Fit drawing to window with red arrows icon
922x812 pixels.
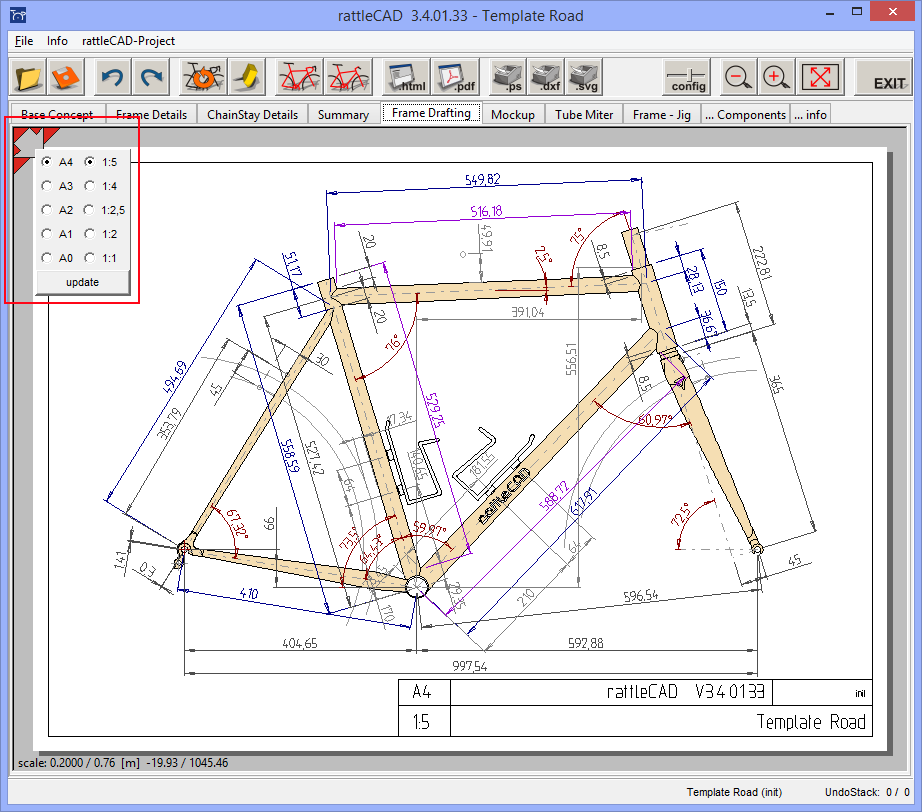(x=820, y=77)
